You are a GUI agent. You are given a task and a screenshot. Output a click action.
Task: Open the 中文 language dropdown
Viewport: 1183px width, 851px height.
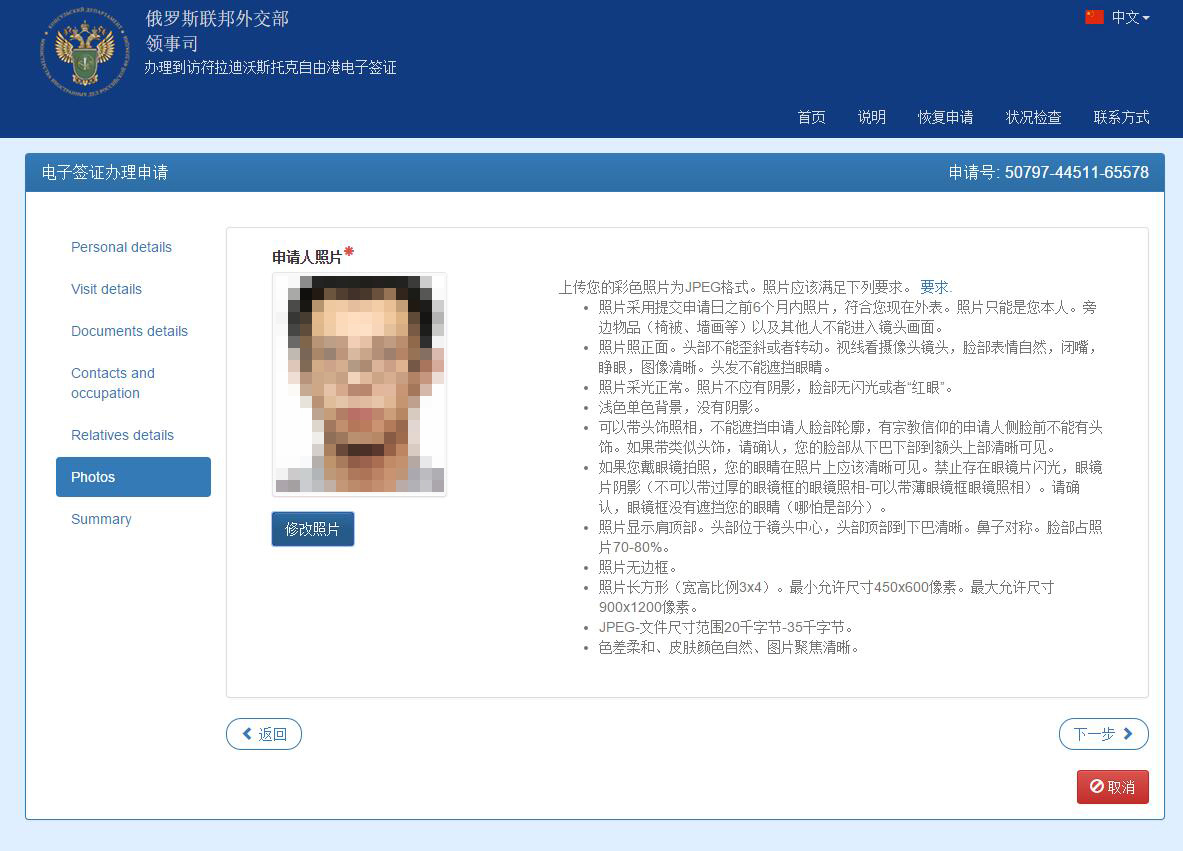[1124, 17]
